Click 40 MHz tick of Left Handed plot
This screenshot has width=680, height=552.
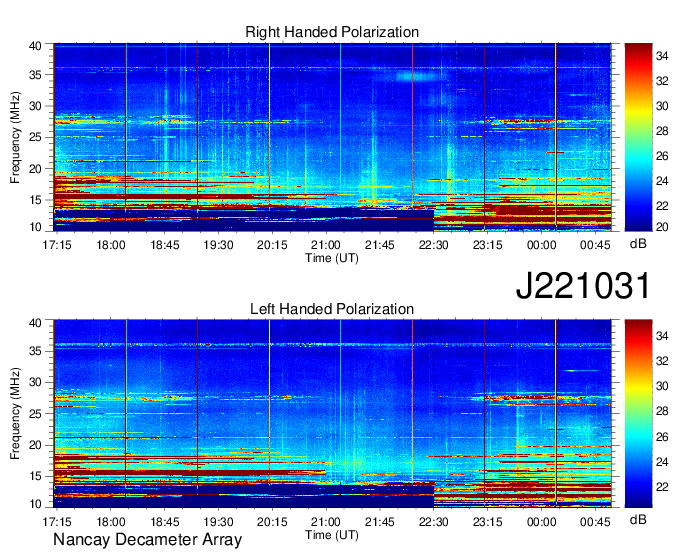(35, 323)
